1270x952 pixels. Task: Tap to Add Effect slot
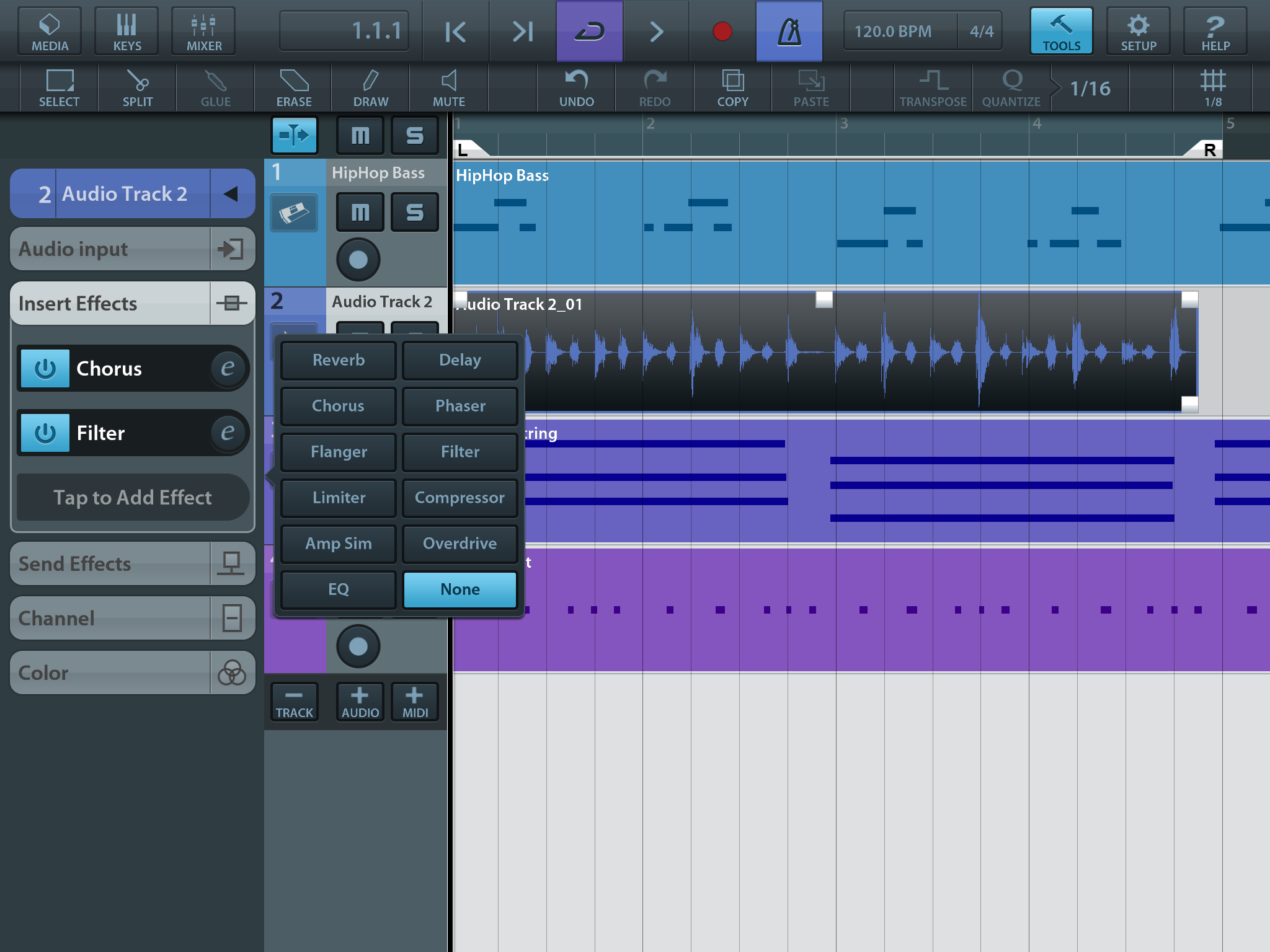[133, 497]
